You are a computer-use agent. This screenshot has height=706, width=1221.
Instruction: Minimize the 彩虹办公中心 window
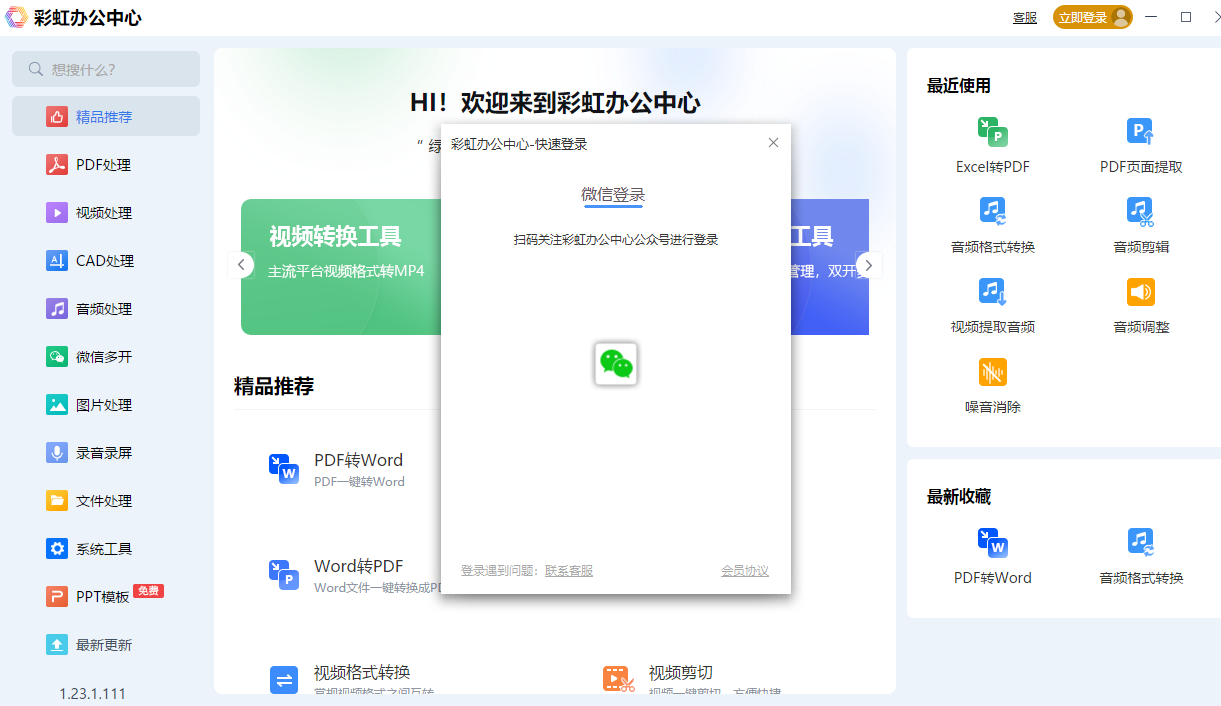[x=1152, y=17]
